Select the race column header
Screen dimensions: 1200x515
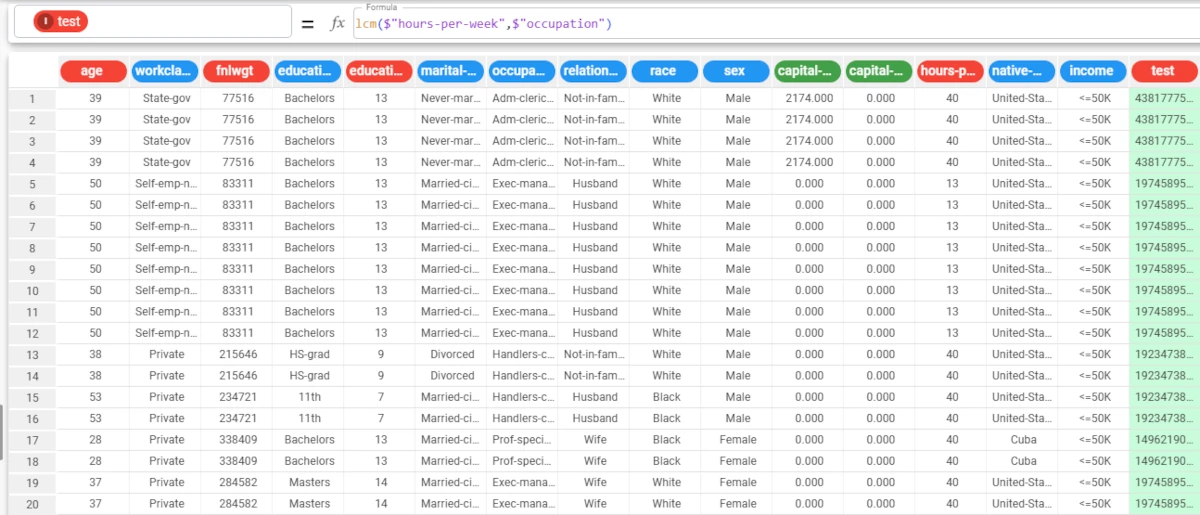pos(663,71)
